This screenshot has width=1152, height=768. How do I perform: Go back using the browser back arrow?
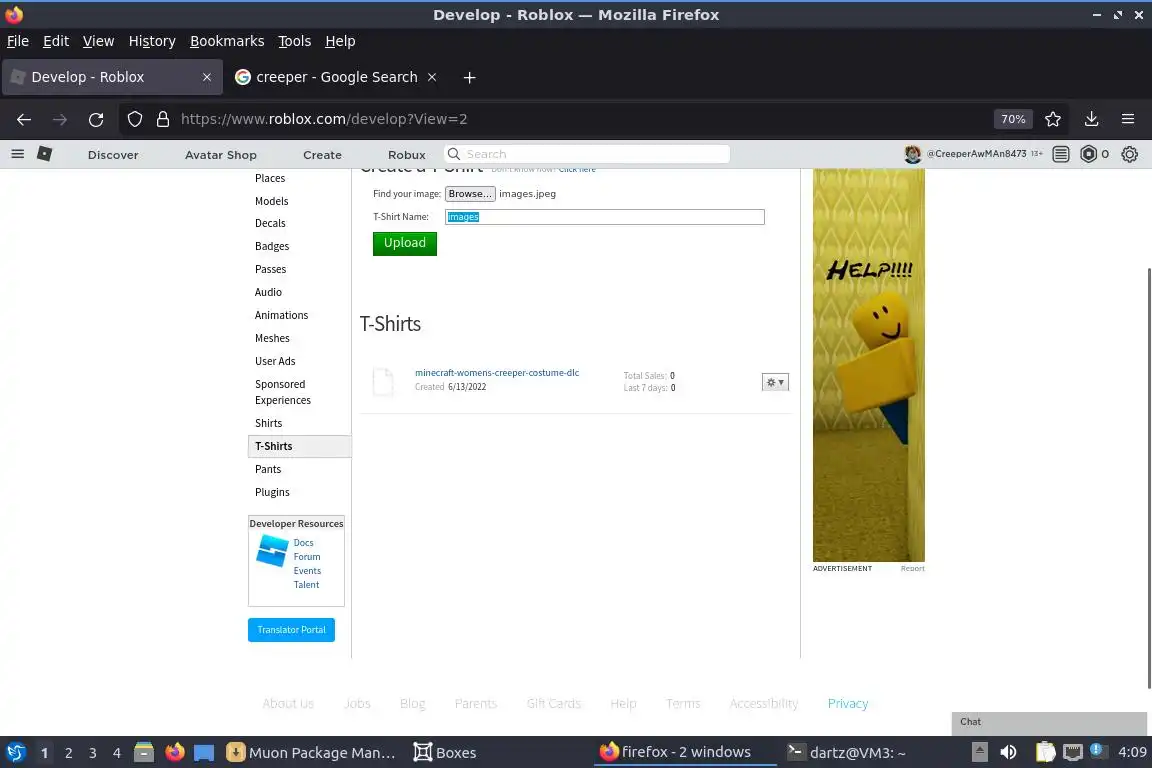click(x=24, y=119)
